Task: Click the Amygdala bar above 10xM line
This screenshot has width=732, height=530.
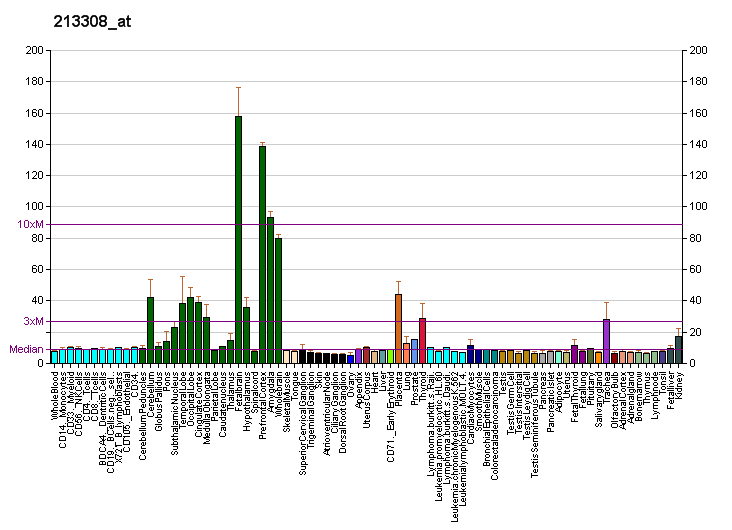Action: pos(270,290)
